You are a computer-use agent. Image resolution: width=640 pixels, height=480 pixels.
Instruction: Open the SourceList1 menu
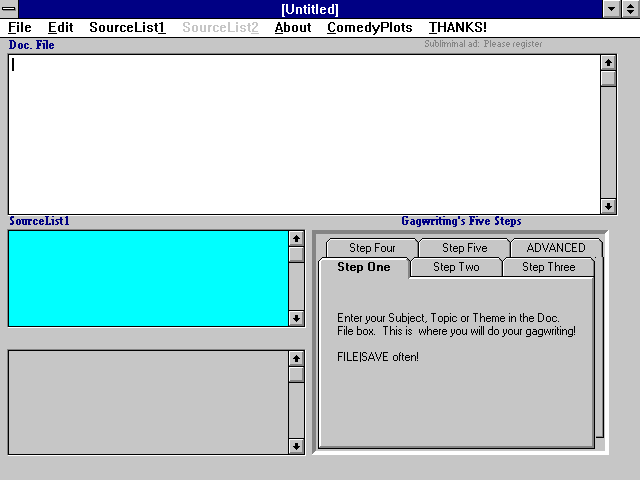click(127, 27)
